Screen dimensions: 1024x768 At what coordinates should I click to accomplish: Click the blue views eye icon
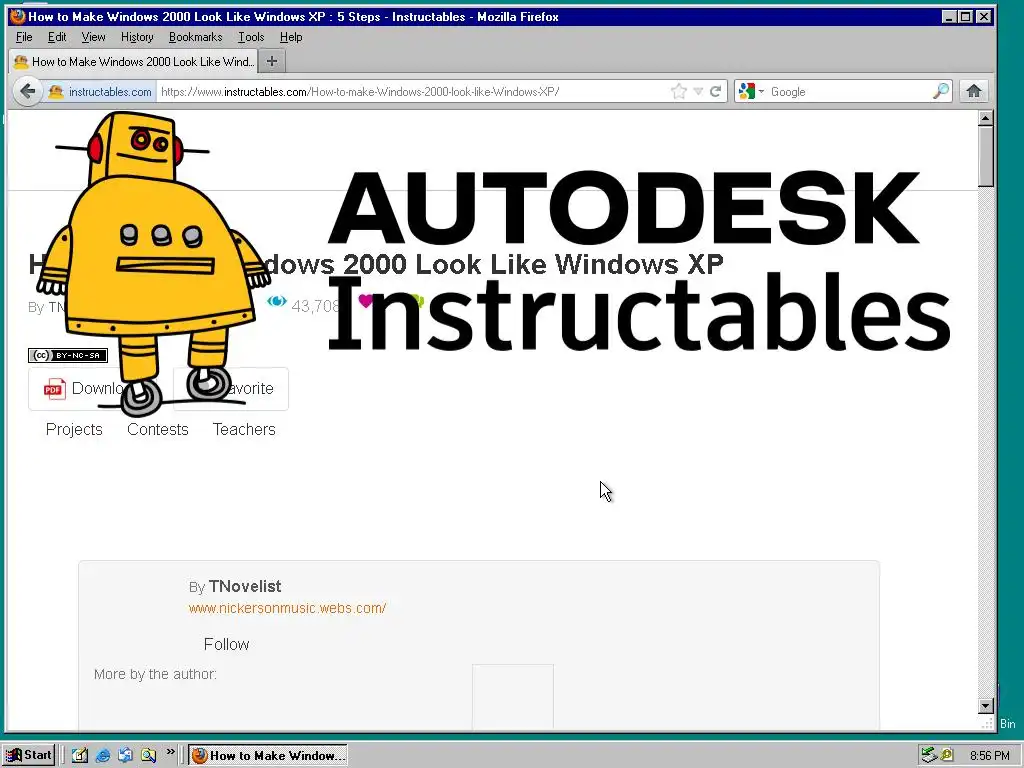point(276,301)
